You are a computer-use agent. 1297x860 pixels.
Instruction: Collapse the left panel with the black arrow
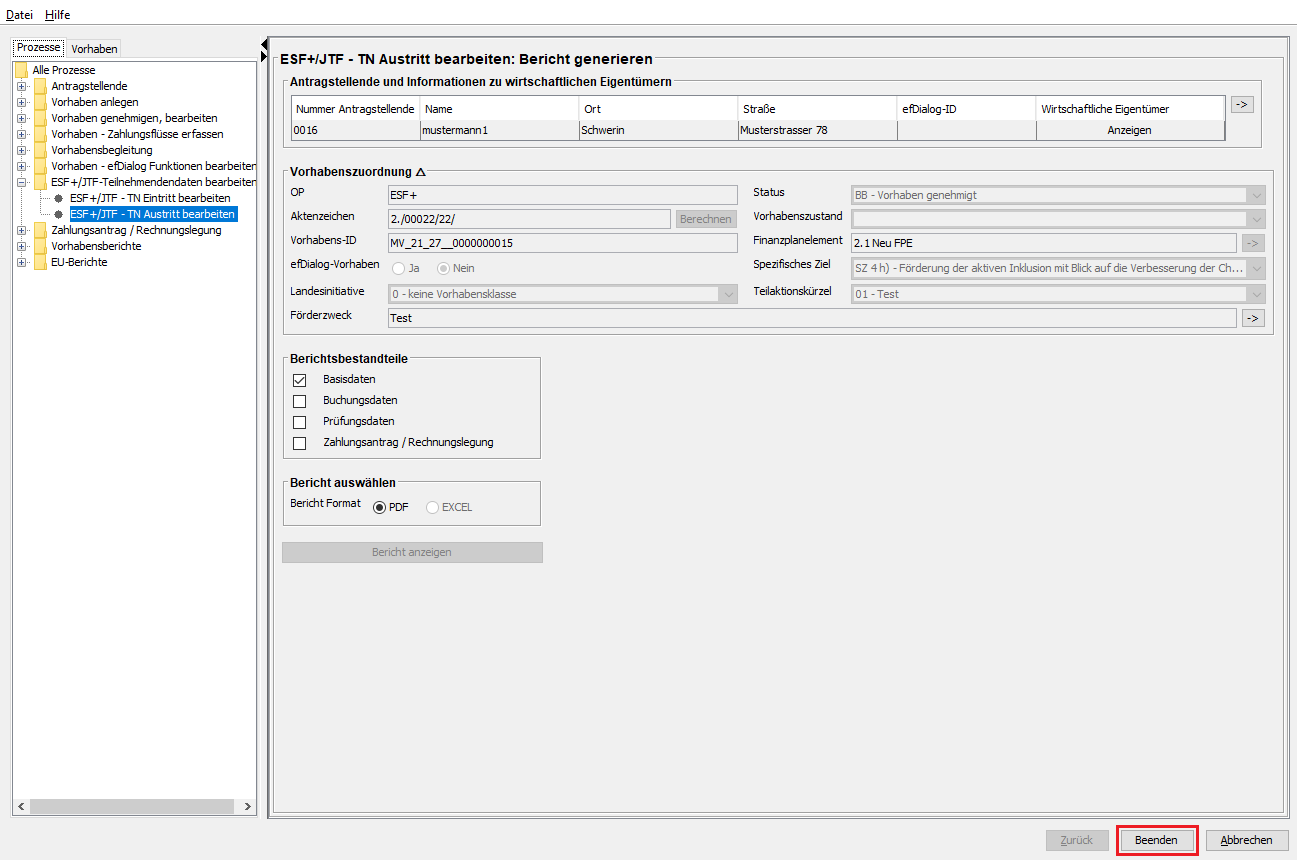click(264, 43)
